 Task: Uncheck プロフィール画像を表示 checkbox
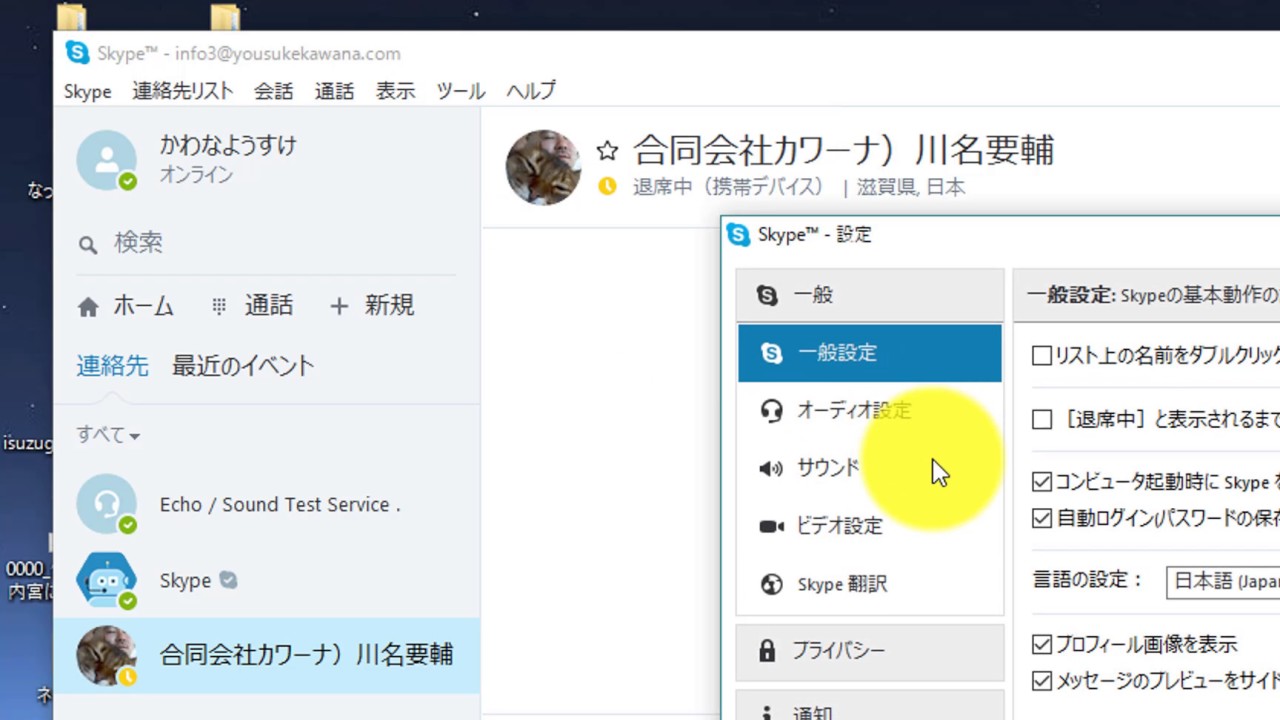[1042, 644]
